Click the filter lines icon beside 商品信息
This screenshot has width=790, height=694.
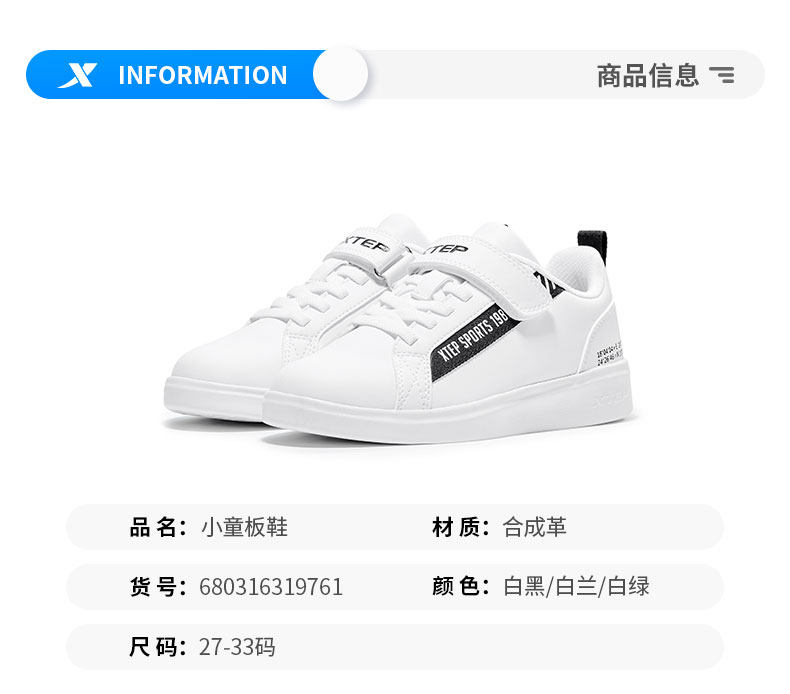[721, 75]
